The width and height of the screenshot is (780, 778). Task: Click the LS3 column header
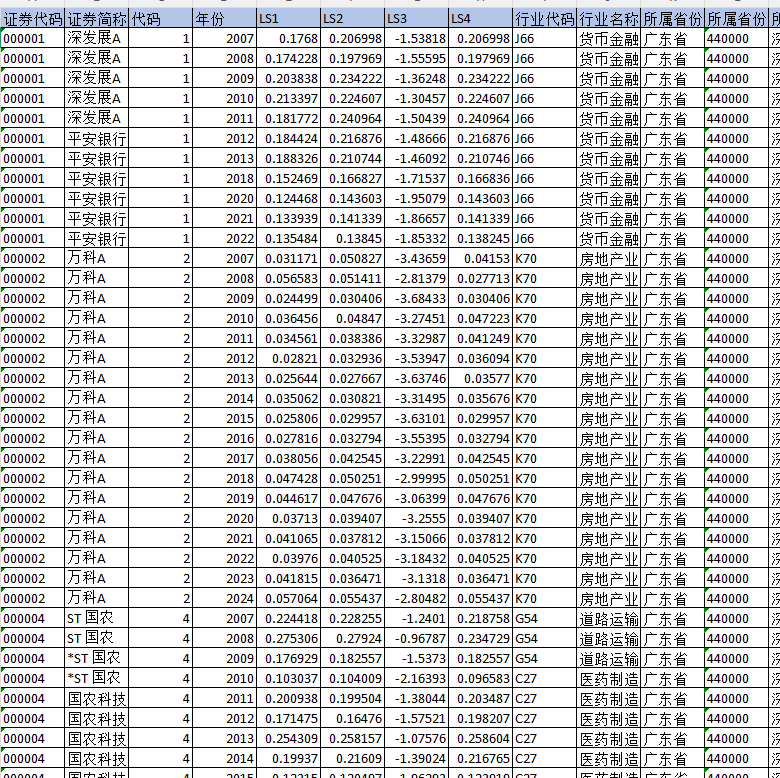pyautogui.click(x=416, y=19)
